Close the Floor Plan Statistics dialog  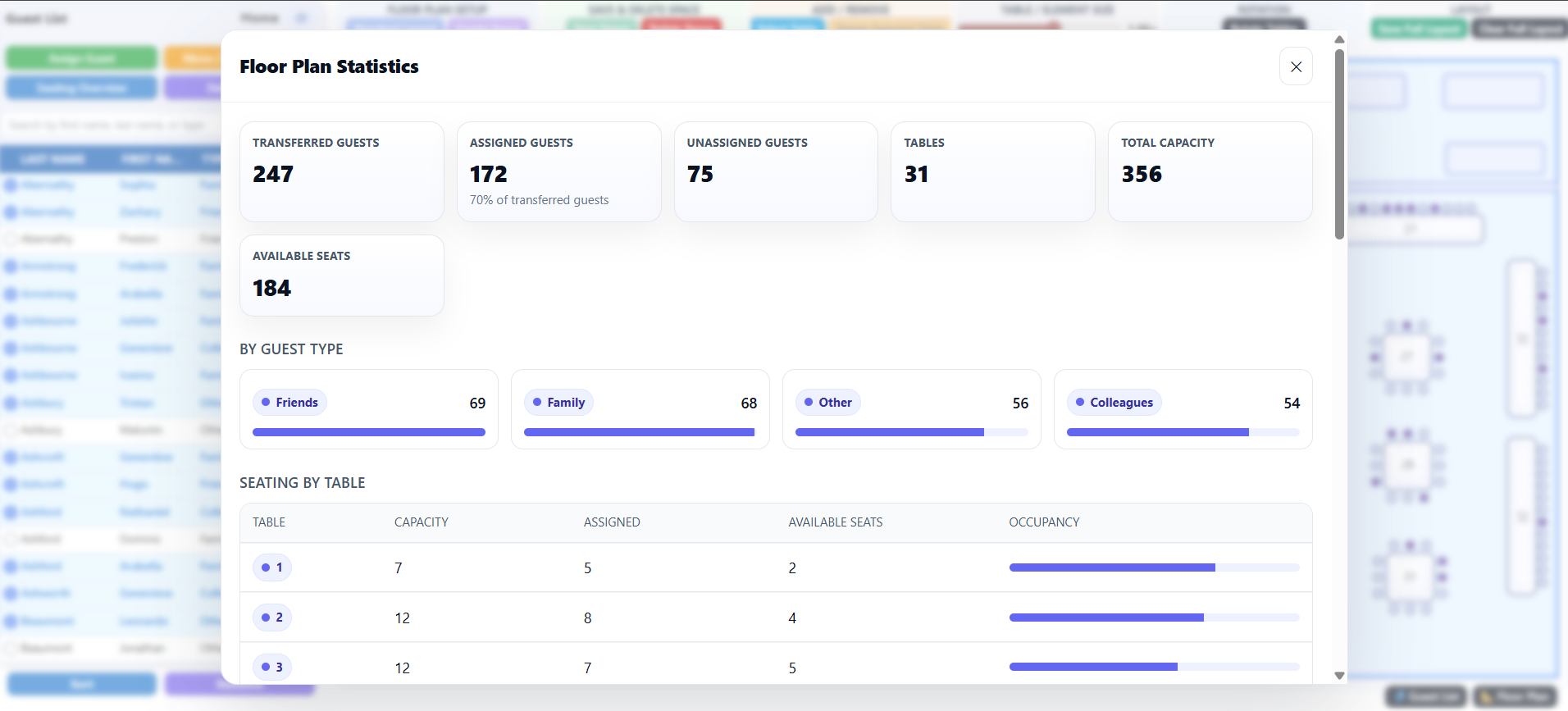point(1296,66)
